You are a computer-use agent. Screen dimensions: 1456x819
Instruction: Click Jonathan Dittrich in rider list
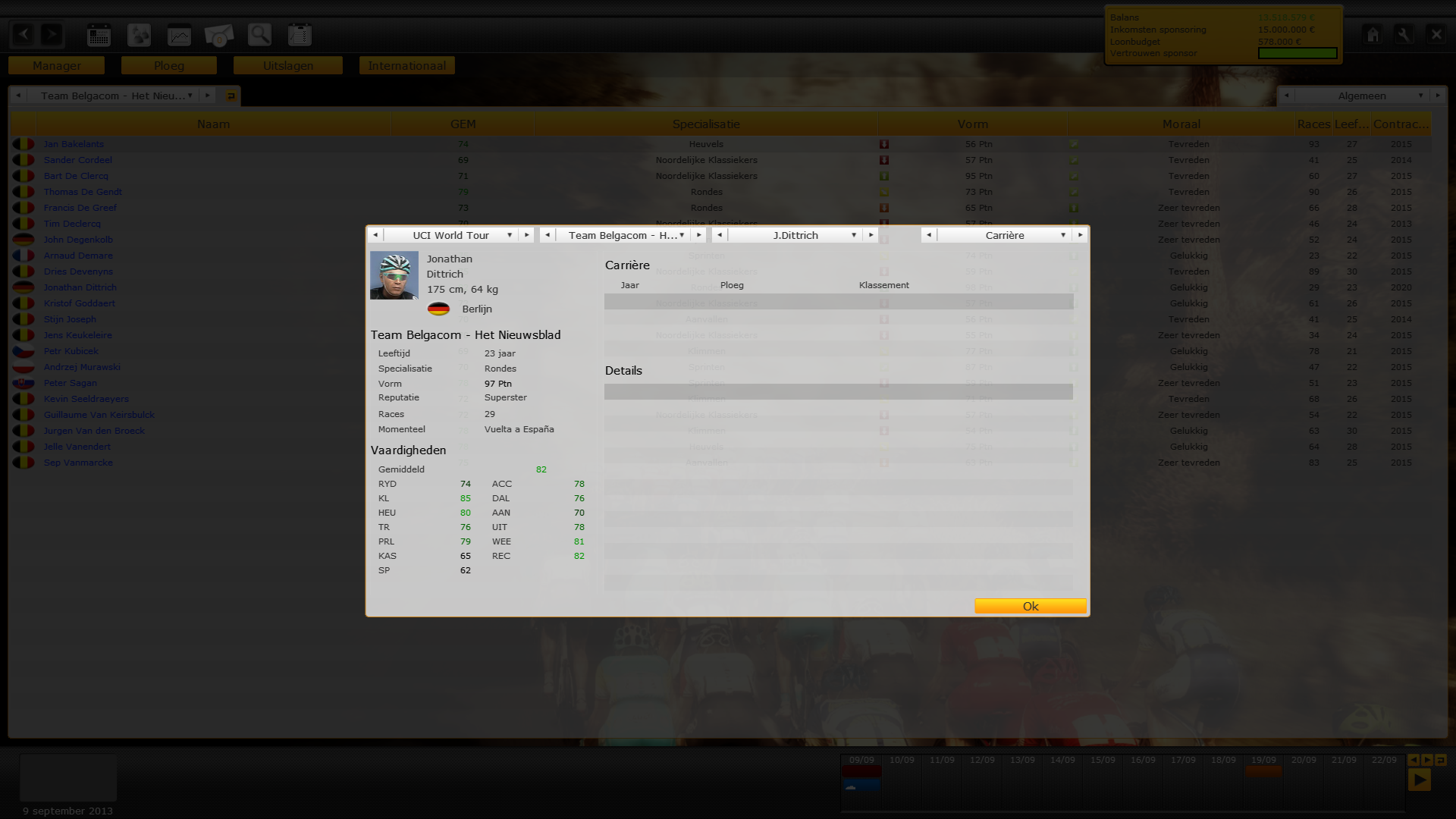tap(80, 287)
